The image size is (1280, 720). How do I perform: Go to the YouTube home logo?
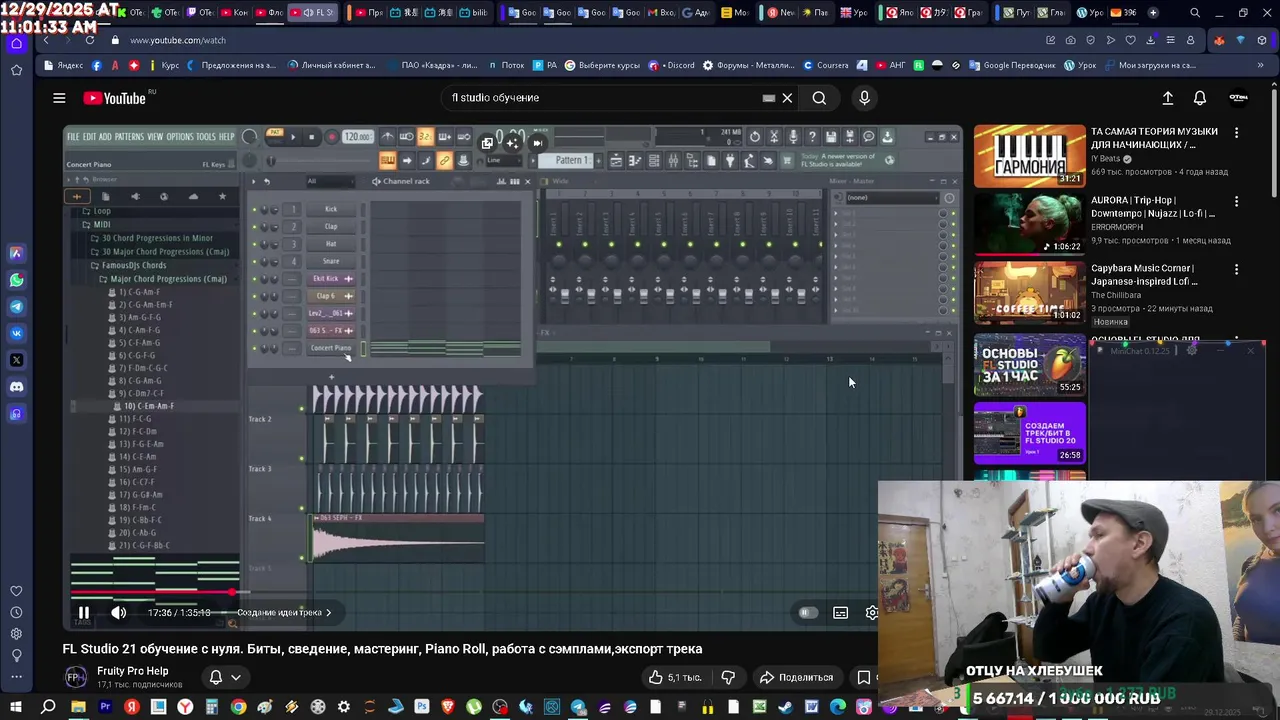click(115, 98)
